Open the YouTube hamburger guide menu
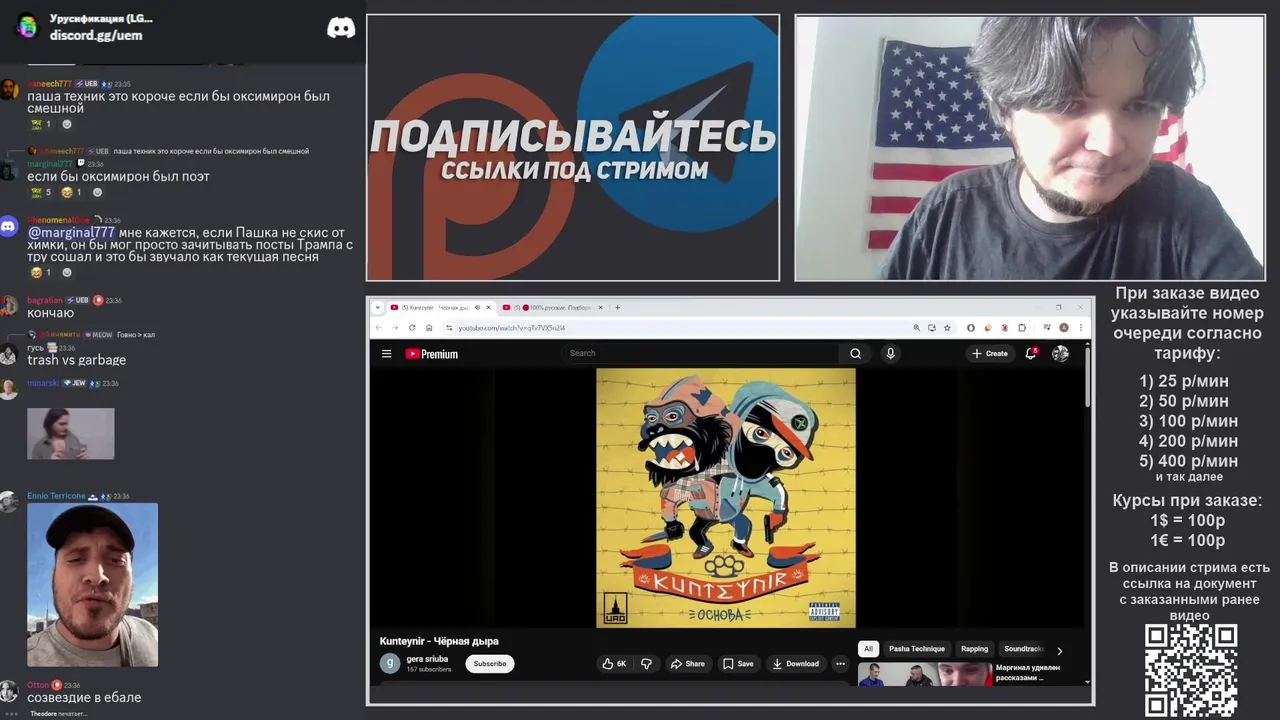1280x720 pixels. pyautogui.click(x=386, y=353)
